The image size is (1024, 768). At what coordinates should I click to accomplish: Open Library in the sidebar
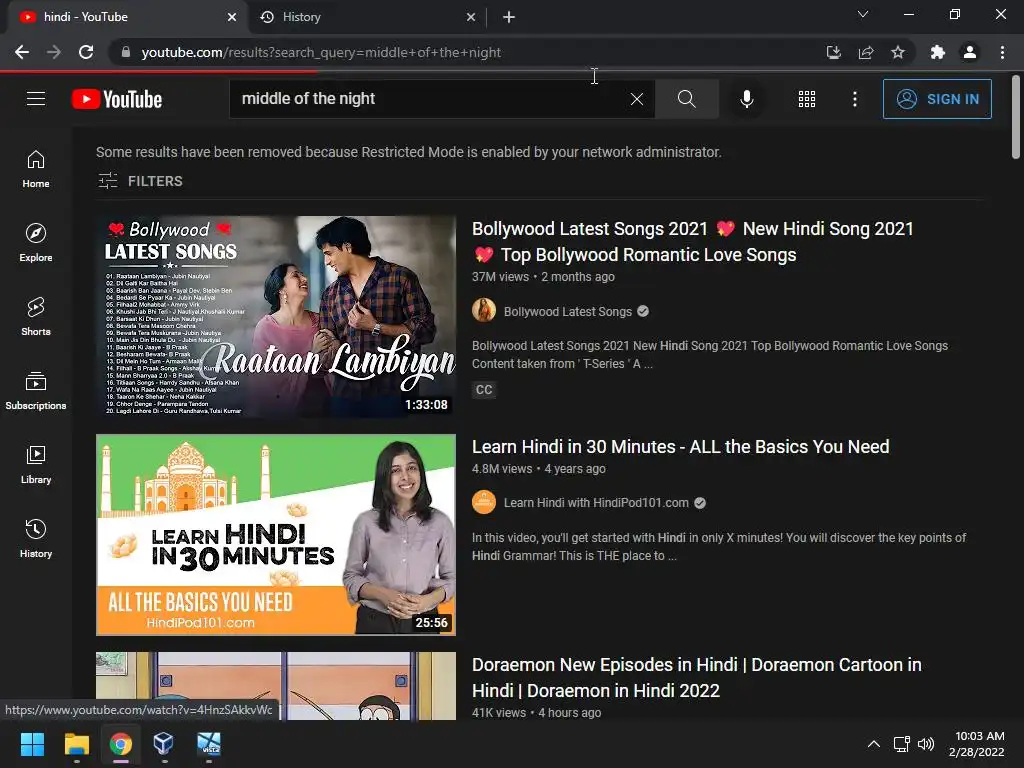coord(36,464)
